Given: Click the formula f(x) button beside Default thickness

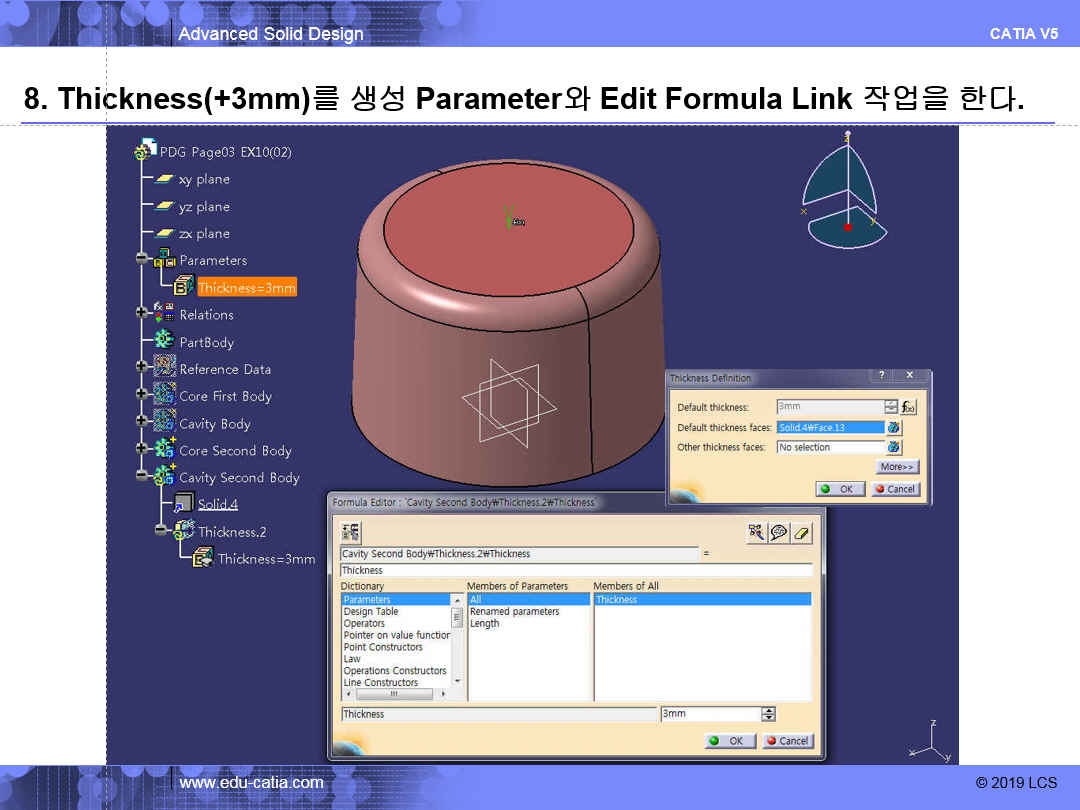Looking at the screenshot, I should coord(908,407).
